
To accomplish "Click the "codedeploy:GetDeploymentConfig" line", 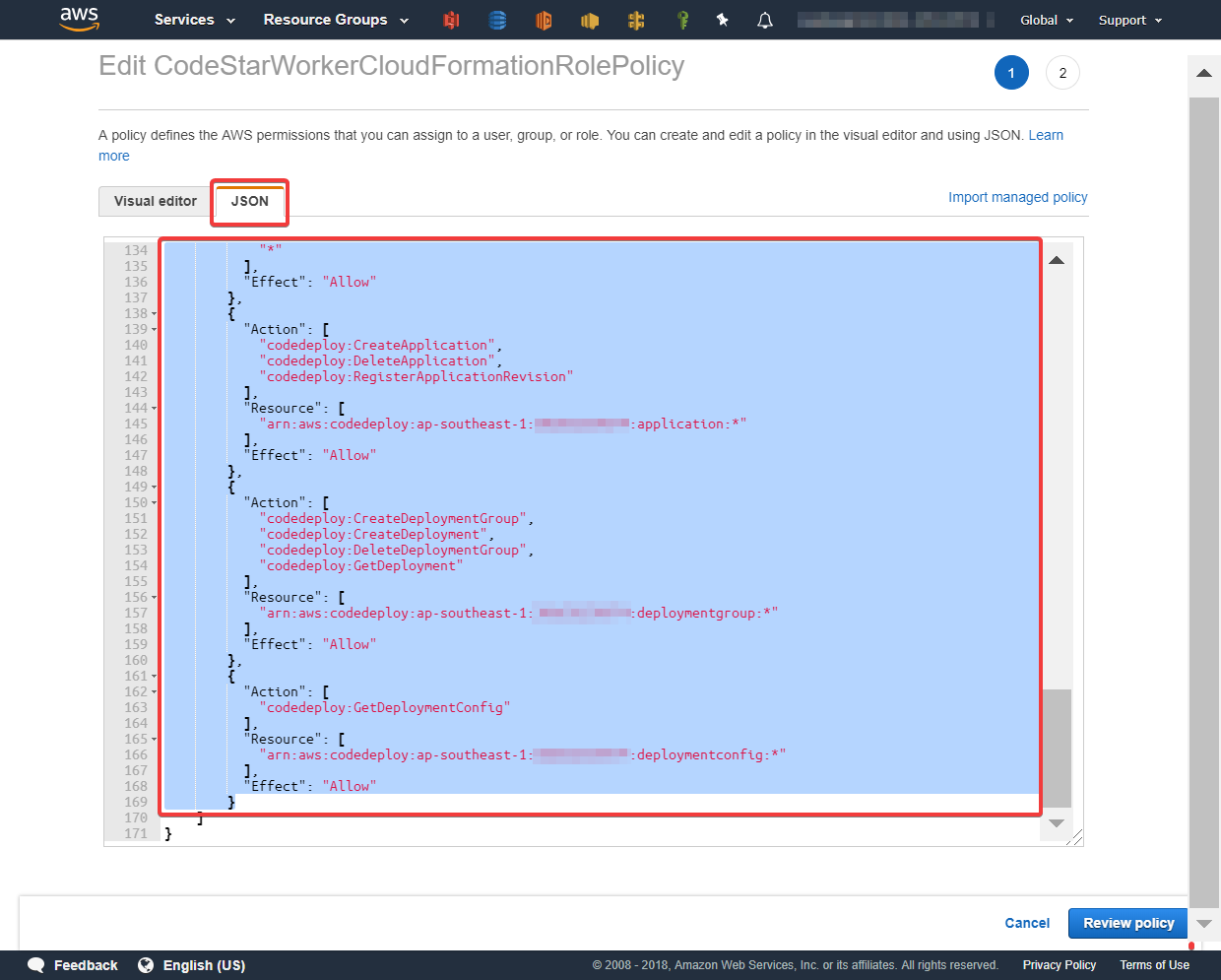I will (385, 708).
